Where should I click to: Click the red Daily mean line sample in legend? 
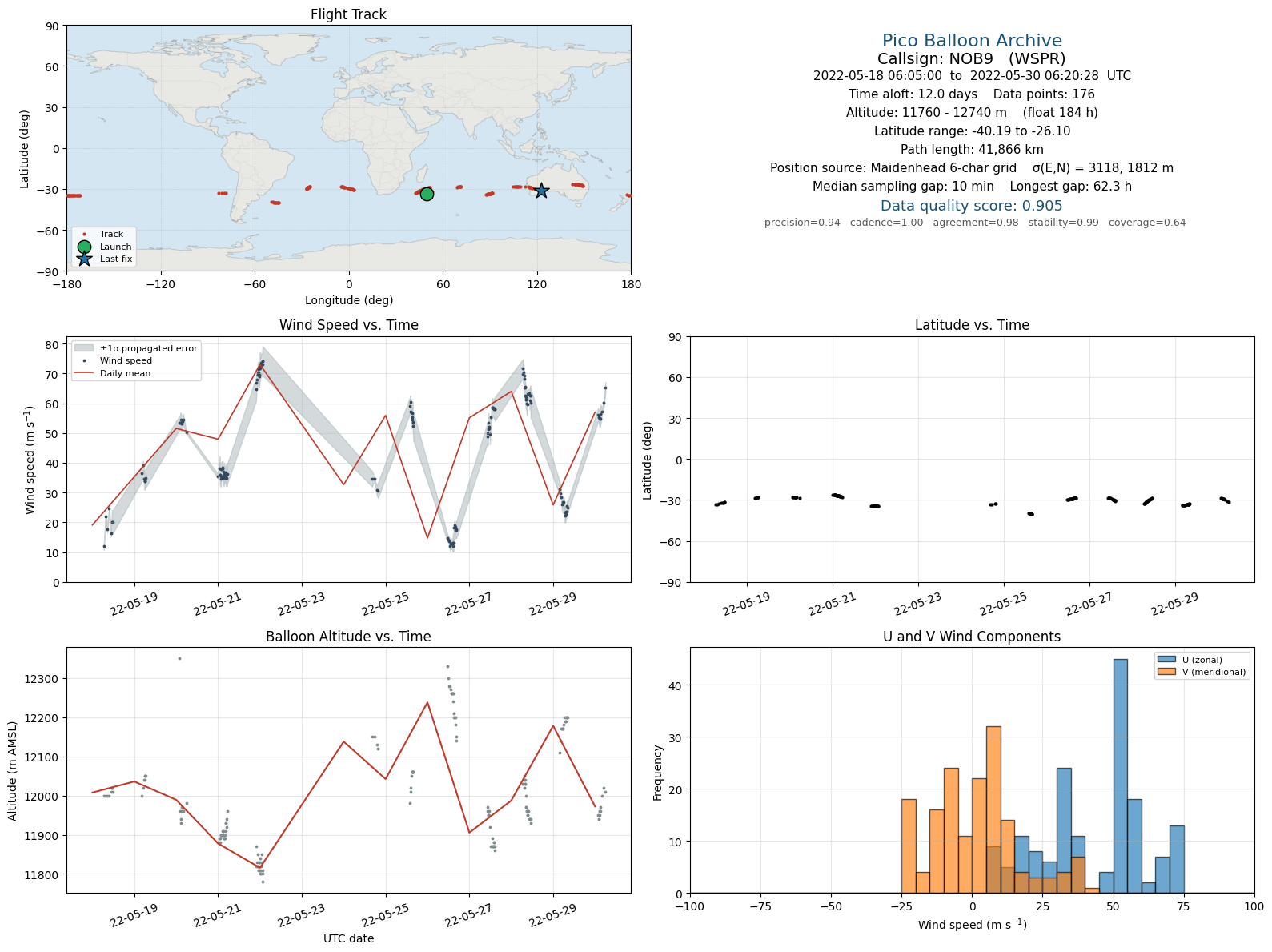(84, 373)
